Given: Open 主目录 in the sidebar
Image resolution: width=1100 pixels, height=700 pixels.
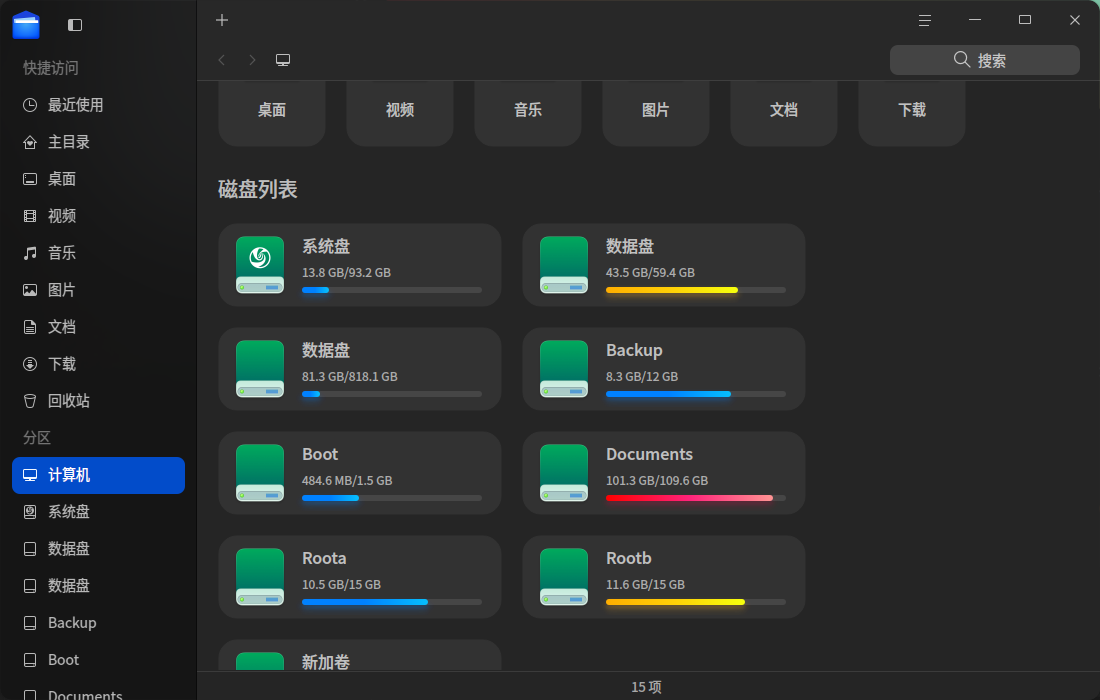Looking at the screenshot, I should [x=98, y=142].
